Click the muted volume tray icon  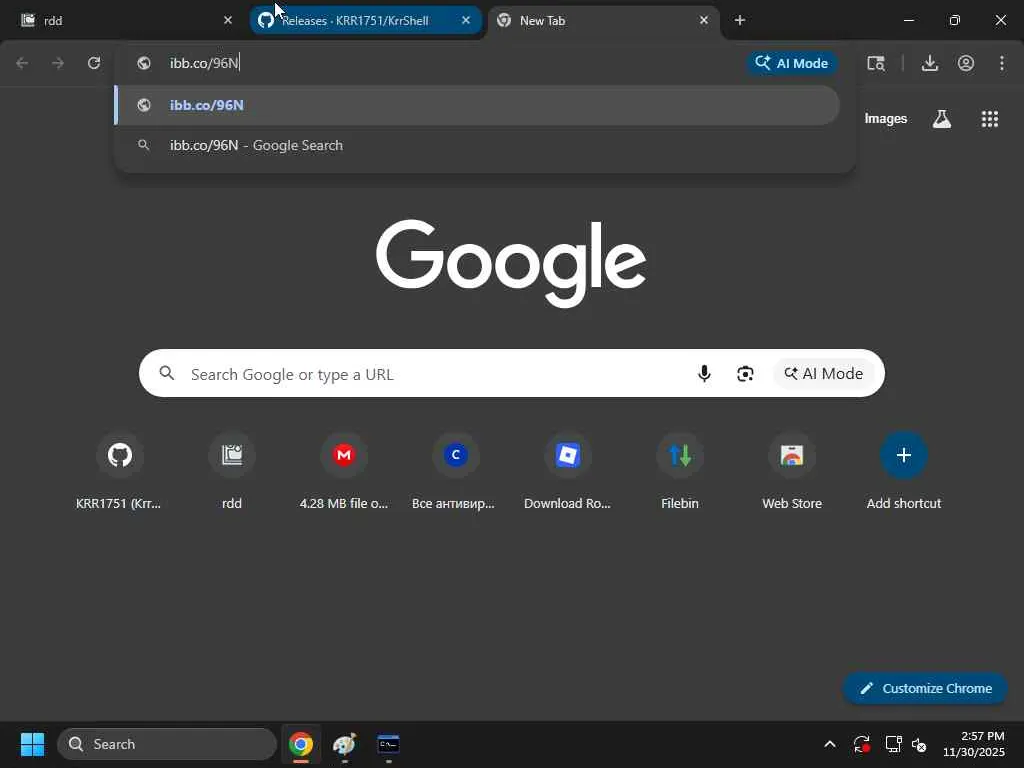tap(919, 744)
